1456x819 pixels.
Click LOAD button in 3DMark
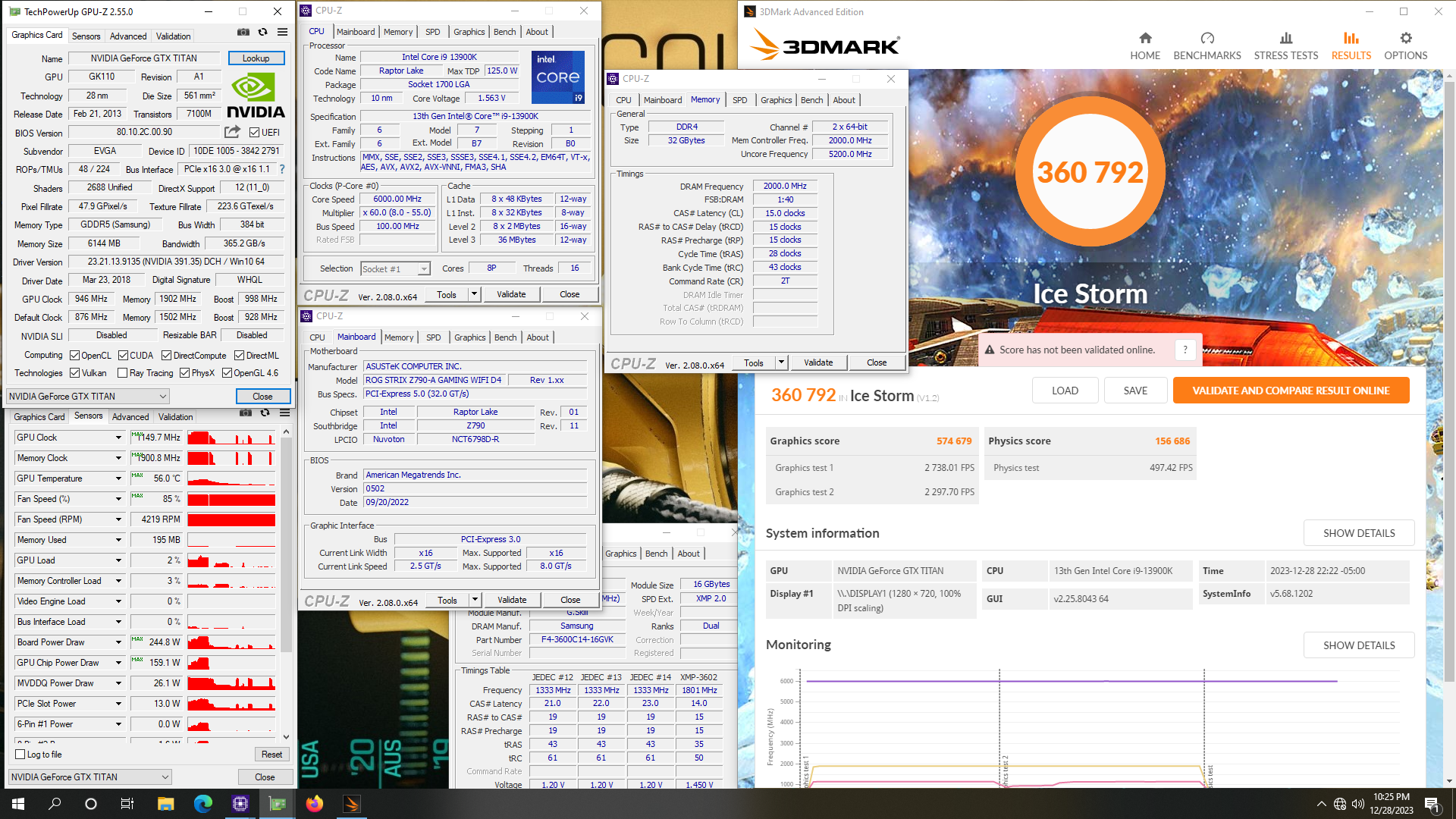pyautogui.click(x=1065, y=391)
